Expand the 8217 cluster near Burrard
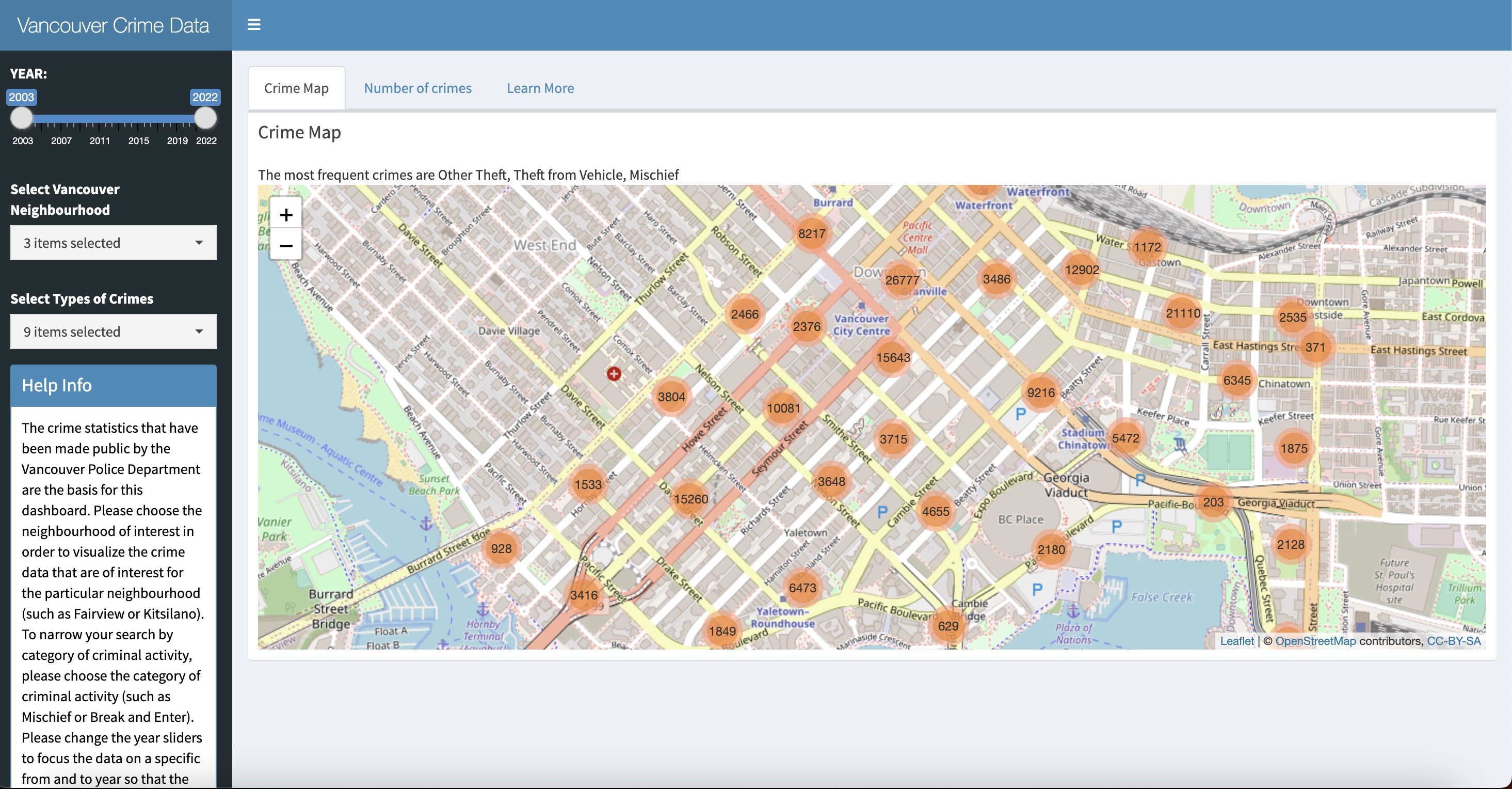The image size is (1512, 789). pyautogui.click(x=811, y=233)
